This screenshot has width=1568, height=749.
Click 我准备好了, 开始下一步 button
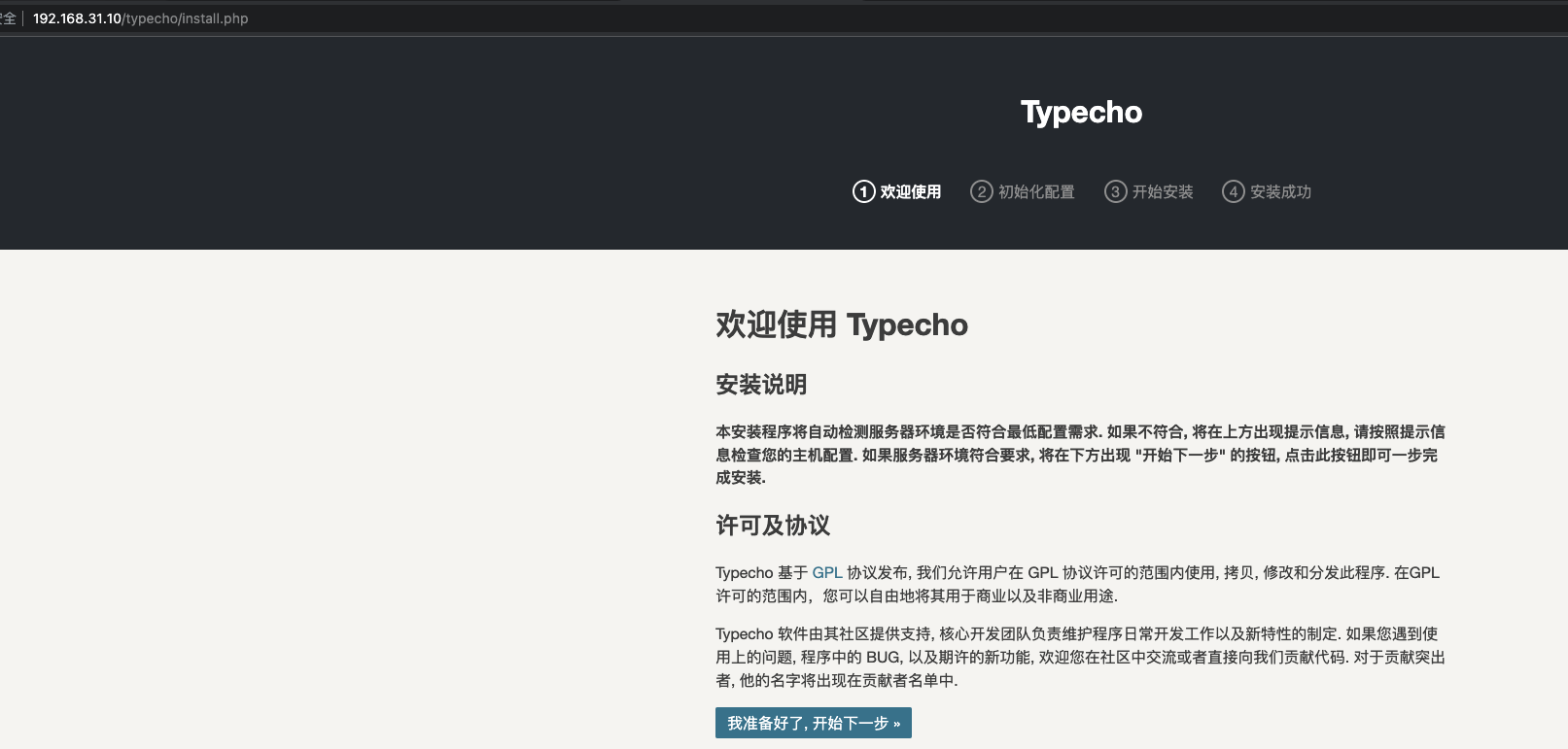tap(814, 723)
